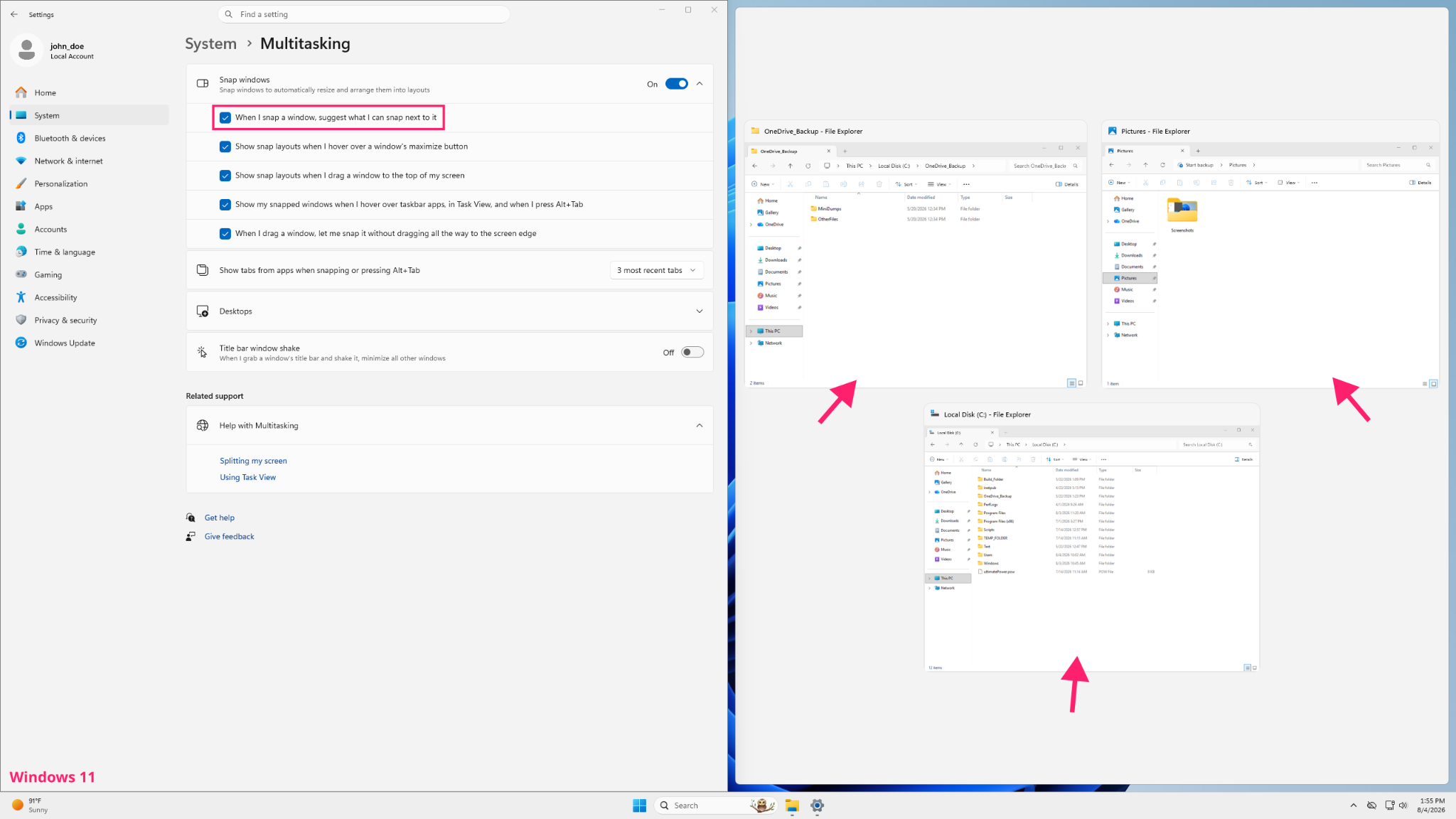Viewport: 1456px width, 819px height.
Task: Open the 3 most recent tabs dropdown
Action: (x=657, y=270)
